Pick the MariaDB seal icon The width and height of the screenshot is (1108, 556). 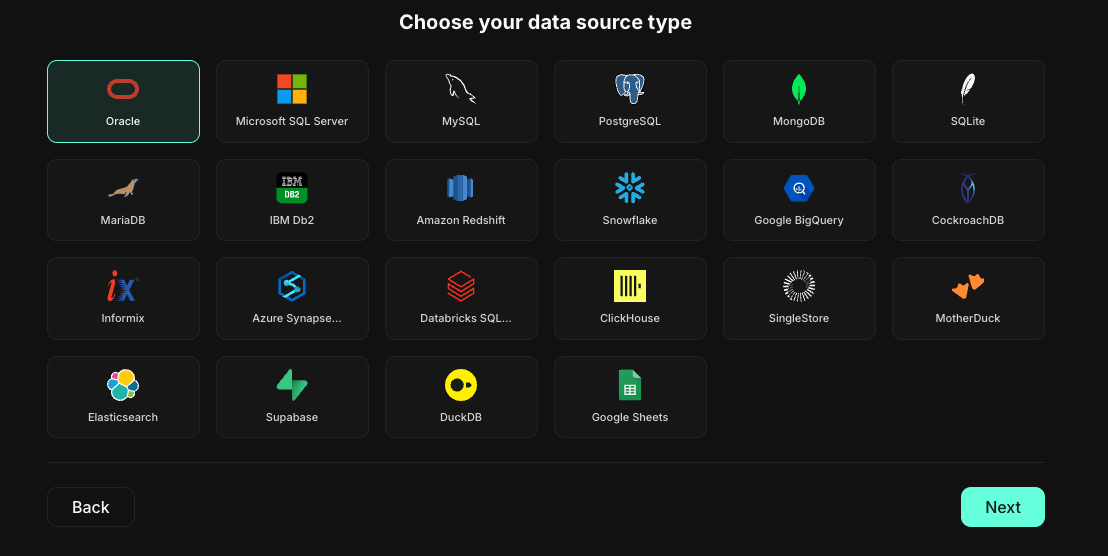(x=123, y=188)
